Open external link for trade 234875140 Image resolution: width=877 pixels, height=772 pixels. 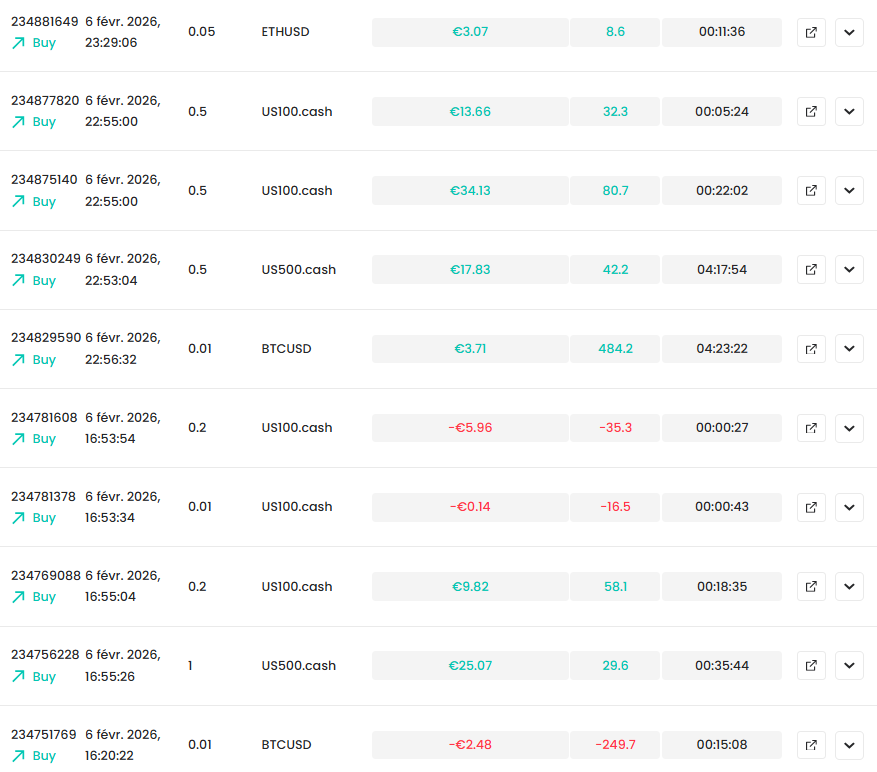(811, 191)
